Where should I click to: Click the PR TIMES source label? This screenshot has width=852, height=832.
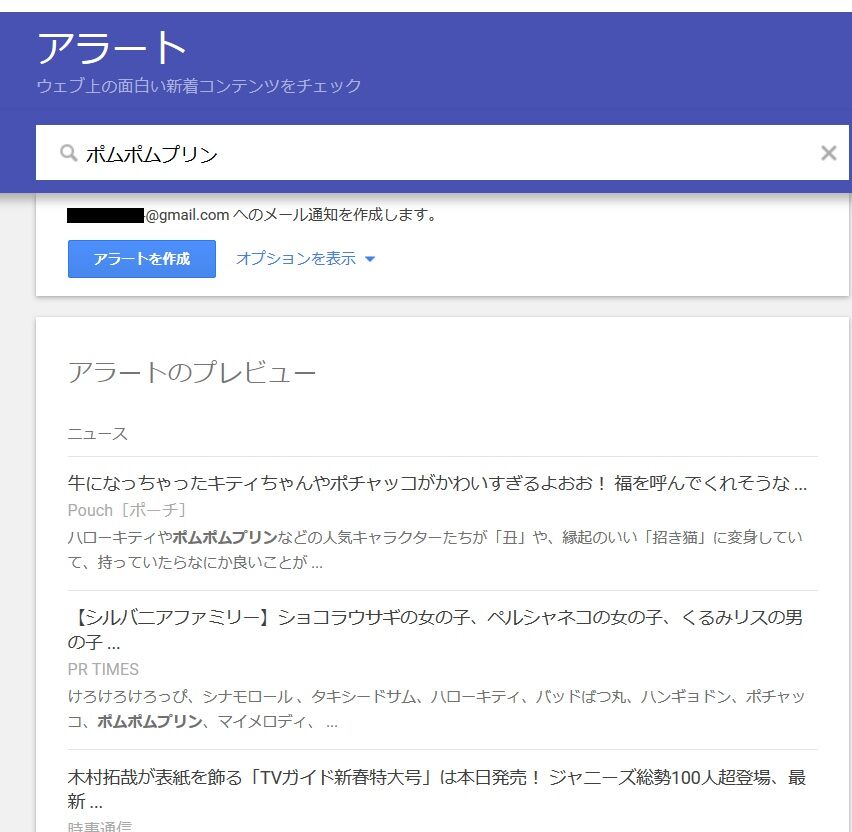103,669
